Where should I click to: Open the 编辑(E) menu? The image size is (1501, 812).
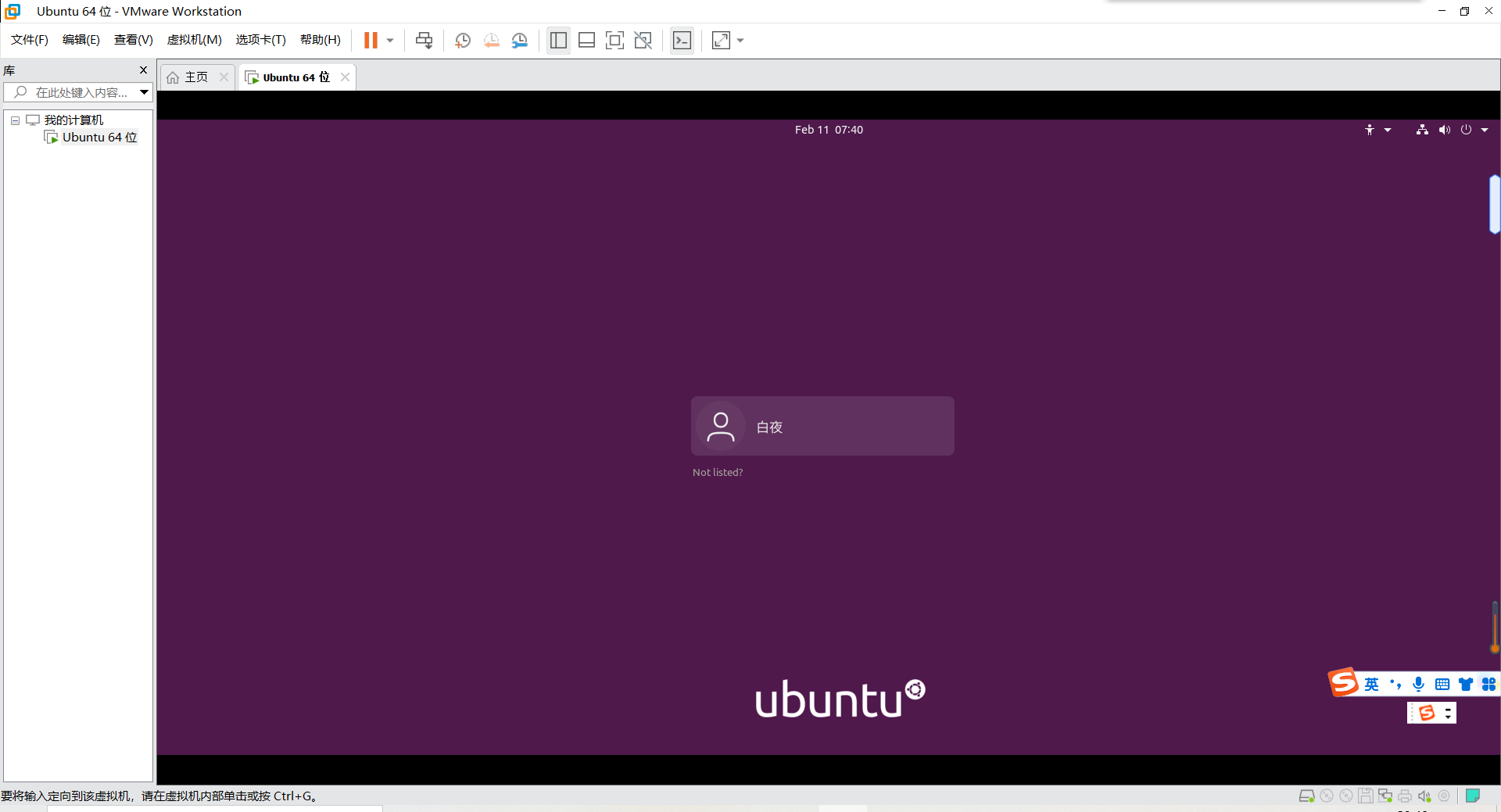[81, 40]
